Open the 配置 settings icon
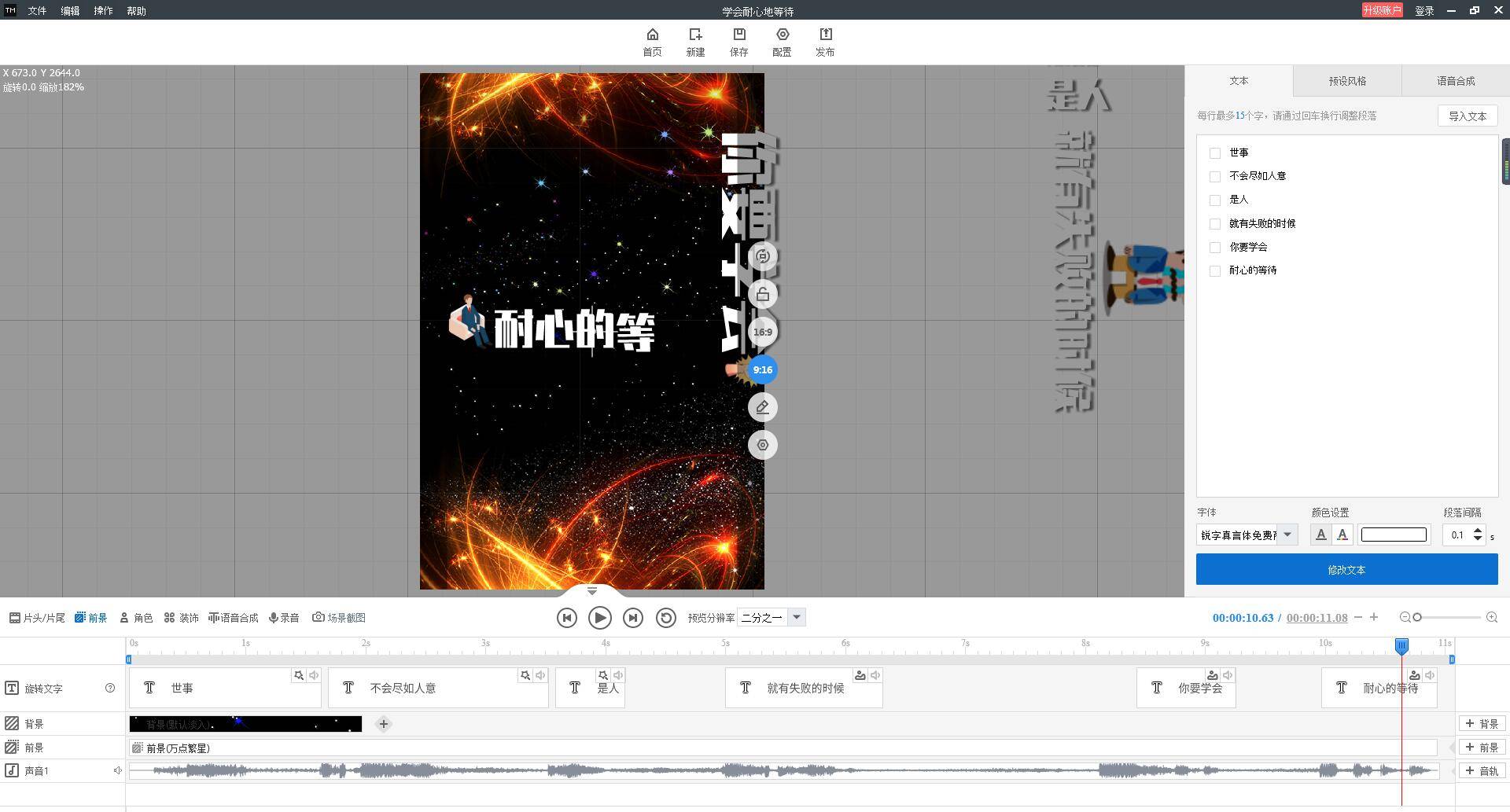The image size is (1510, 812). pyautogui.click(x=782, y=42)
